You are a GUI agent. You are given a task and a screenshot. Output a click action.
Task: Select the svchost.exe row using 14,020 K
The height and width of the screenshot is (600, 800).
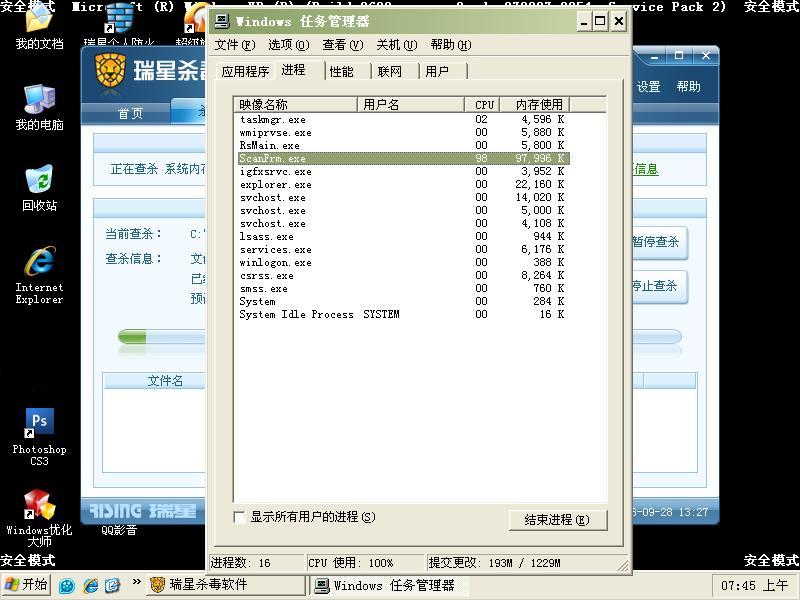tap(403, 197)
